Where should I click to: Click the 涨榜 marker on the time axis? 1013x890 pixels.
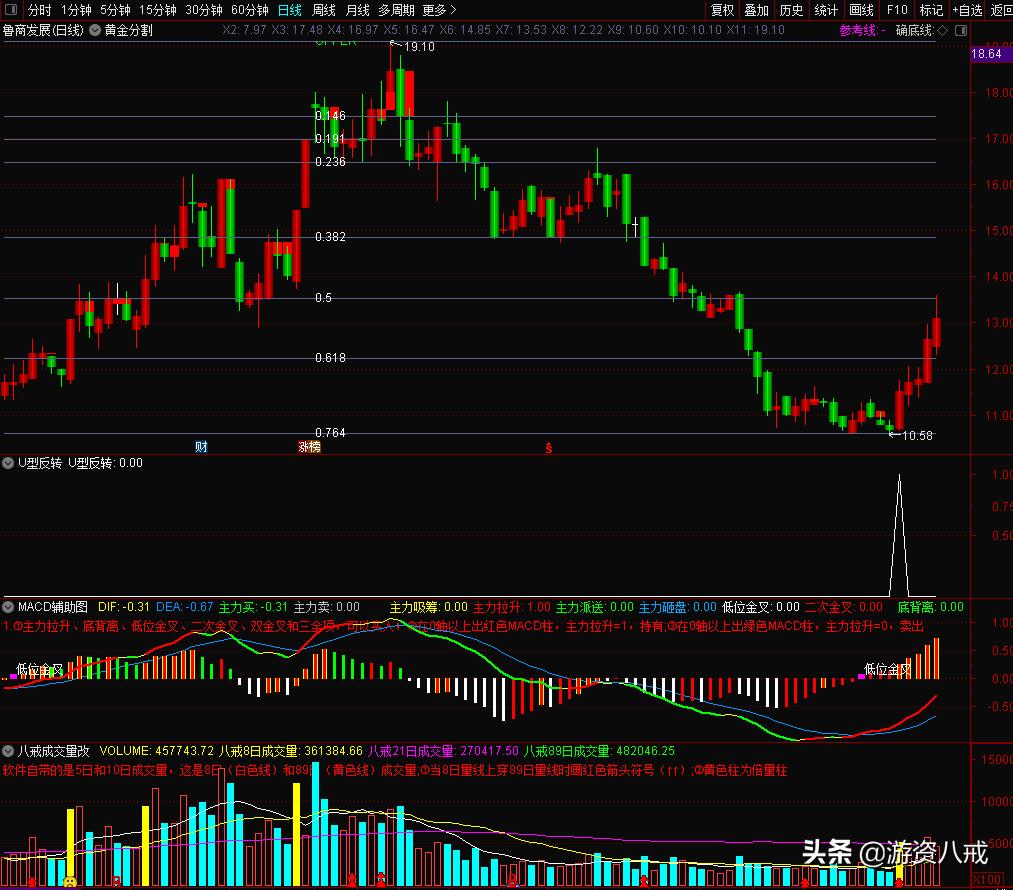click(x=309, y=446)
